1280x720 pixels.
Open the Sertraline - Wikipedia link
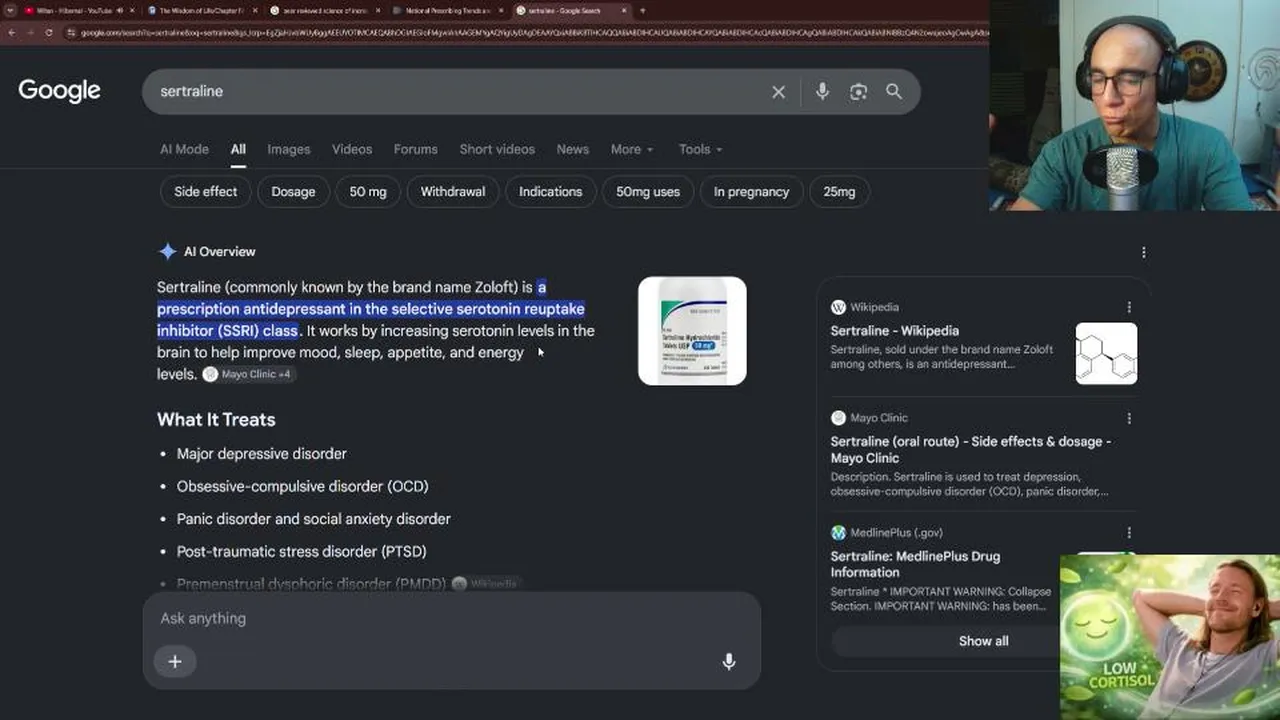pyautogui.click(x=894, y=331)
